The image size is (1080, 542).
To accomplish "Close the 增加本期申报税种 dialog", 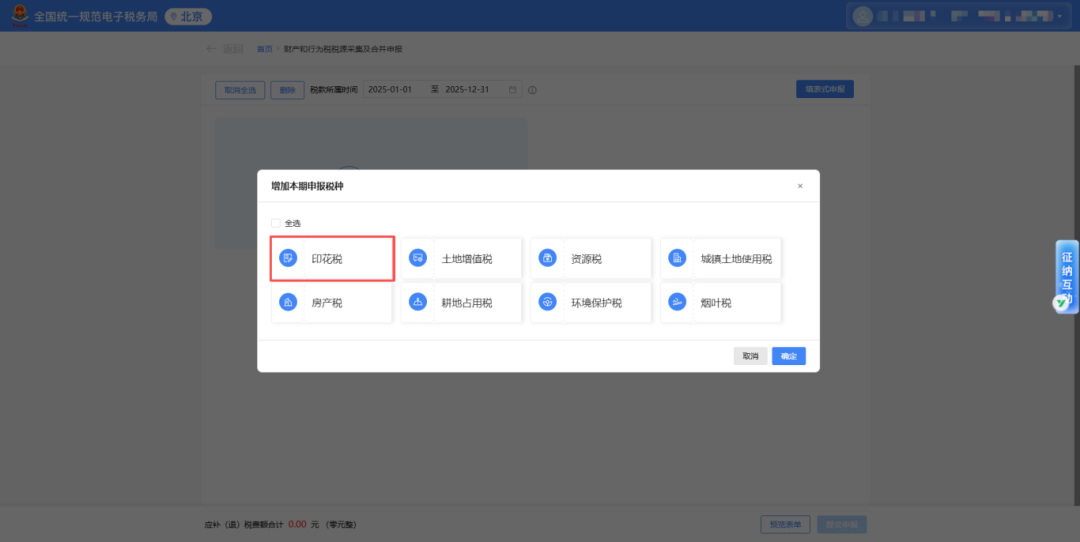I will (799, 186).
